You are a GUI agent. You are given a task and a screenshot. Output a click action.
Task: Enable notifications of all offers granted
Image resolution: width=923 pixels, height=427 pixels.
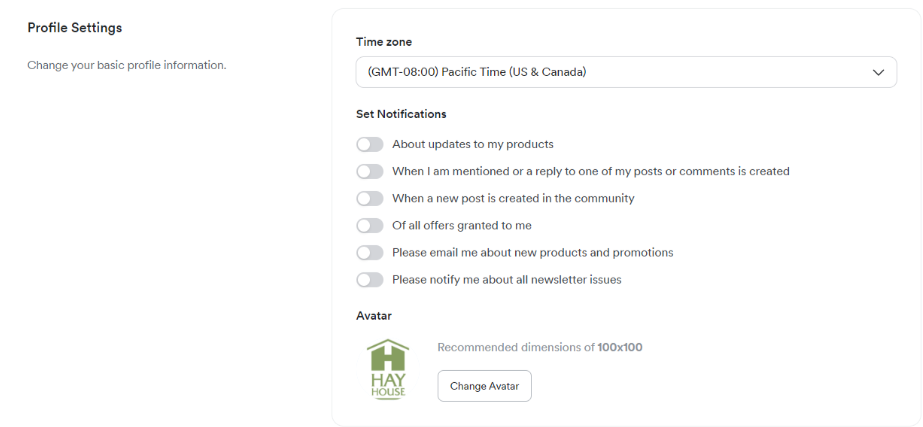click(370, 225)
